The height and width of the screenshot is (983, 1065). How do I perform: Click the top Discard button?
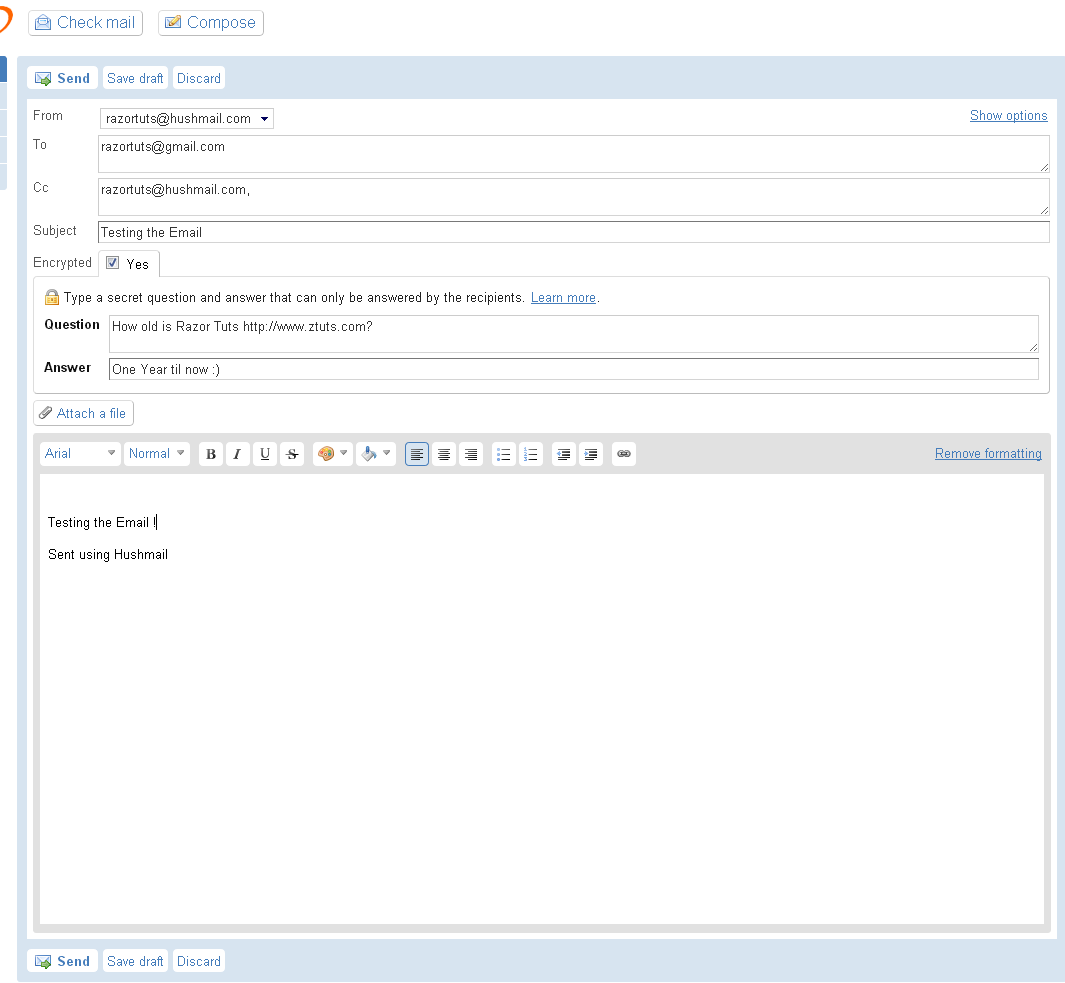(x=199, y=78)
